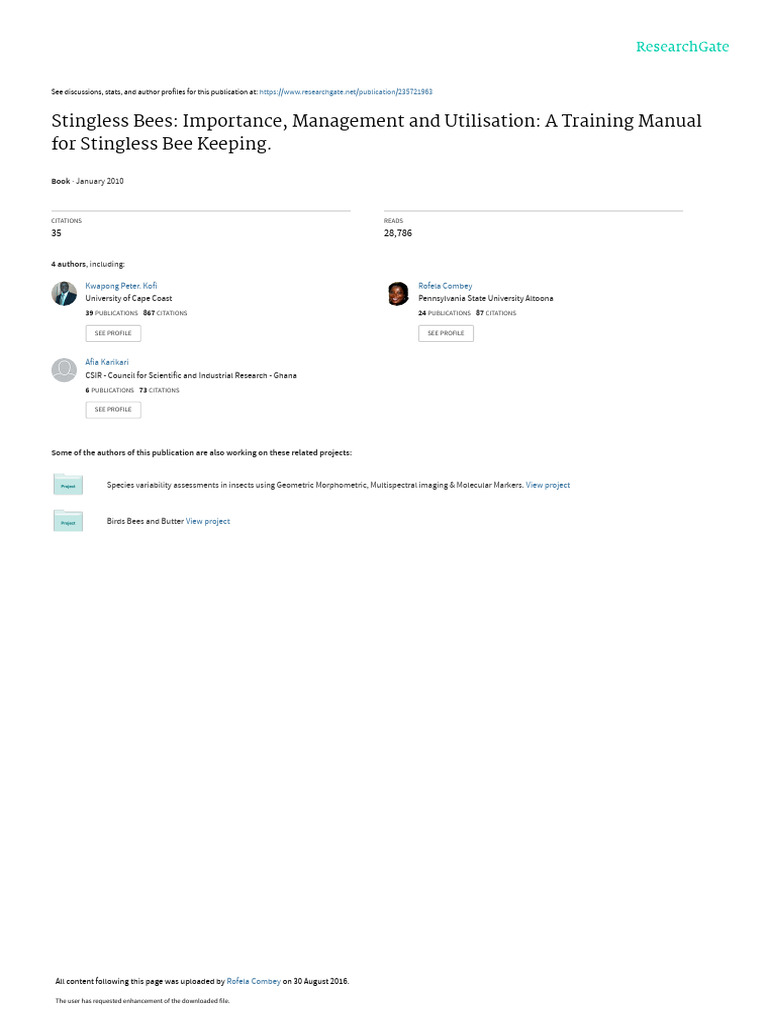The image size is (768, 1024).
Task: Click the citations count of 35
Action: pos(57,233)
